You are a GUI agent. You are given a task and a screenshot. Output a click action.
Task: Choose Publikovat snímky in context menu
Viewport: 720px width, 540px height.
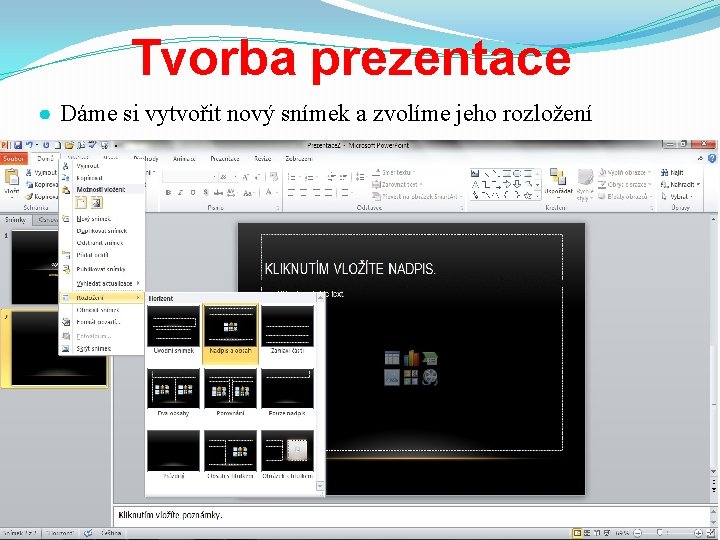pyautogui.click(x=102, y=269)
